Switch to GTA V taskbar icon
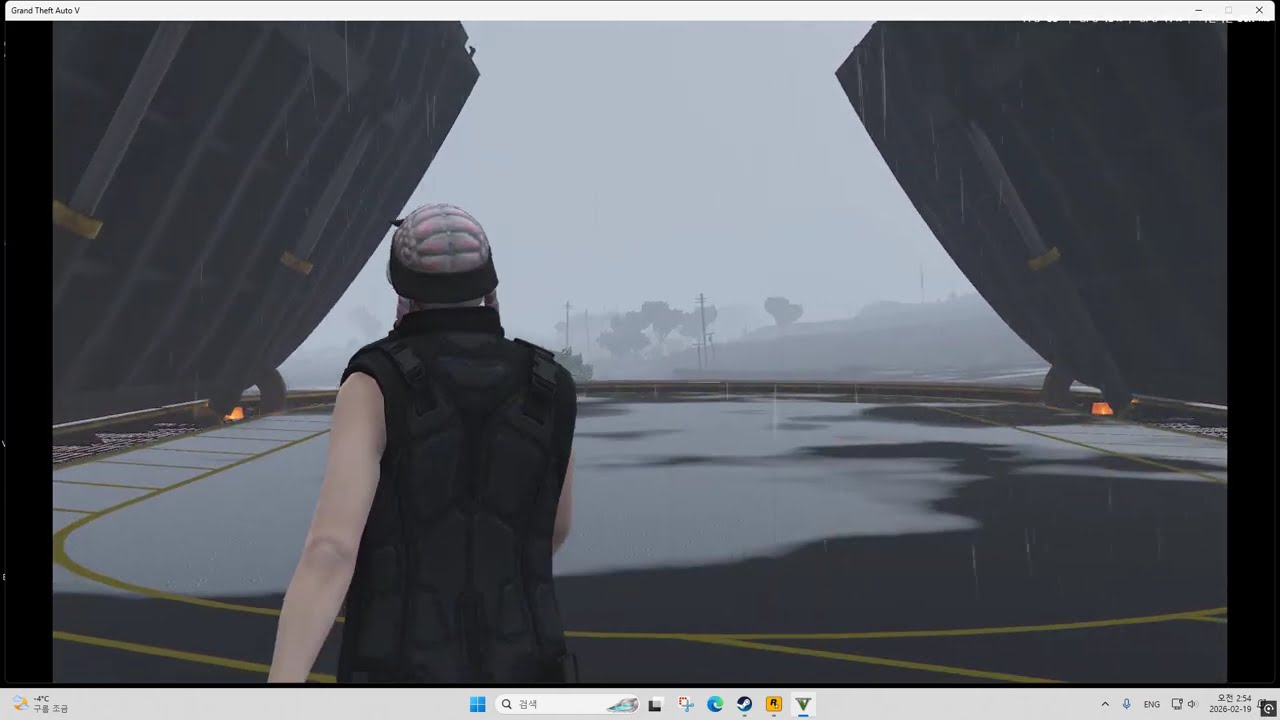 pyautogui.click(x=803, y=704)
